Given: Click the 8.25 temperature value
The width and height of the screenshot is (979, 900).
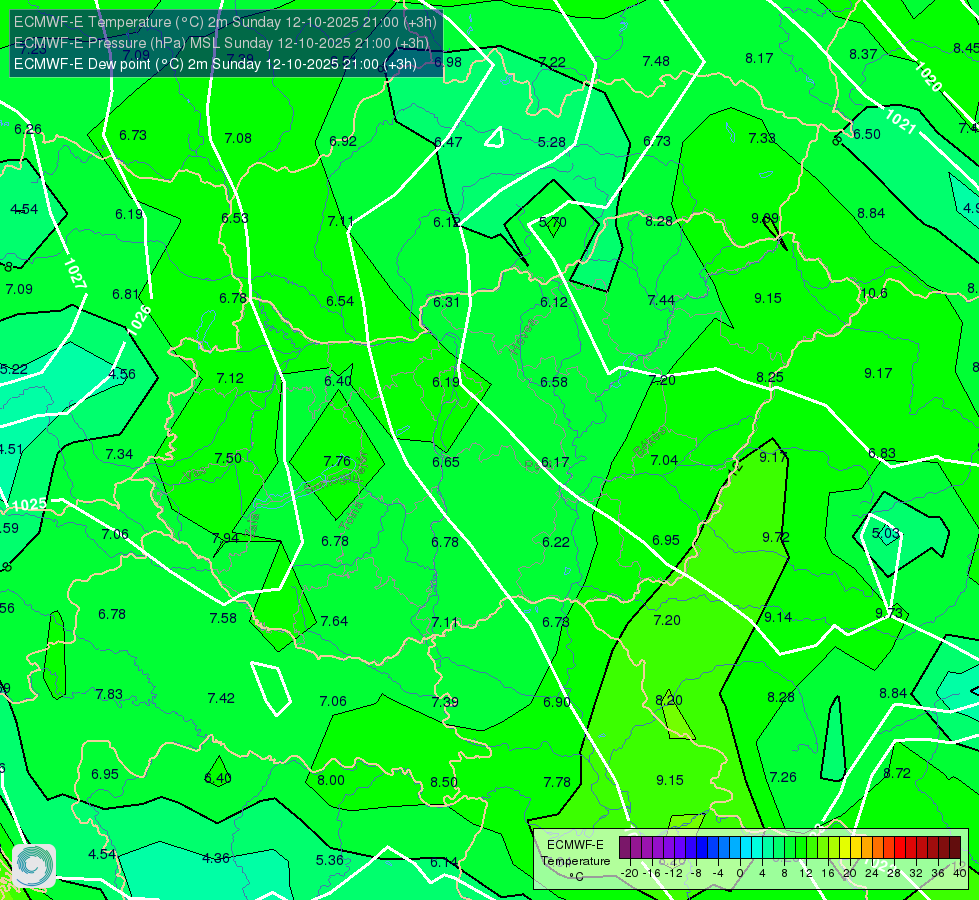Looking at the screenshot, I should [x=770, y=377].
